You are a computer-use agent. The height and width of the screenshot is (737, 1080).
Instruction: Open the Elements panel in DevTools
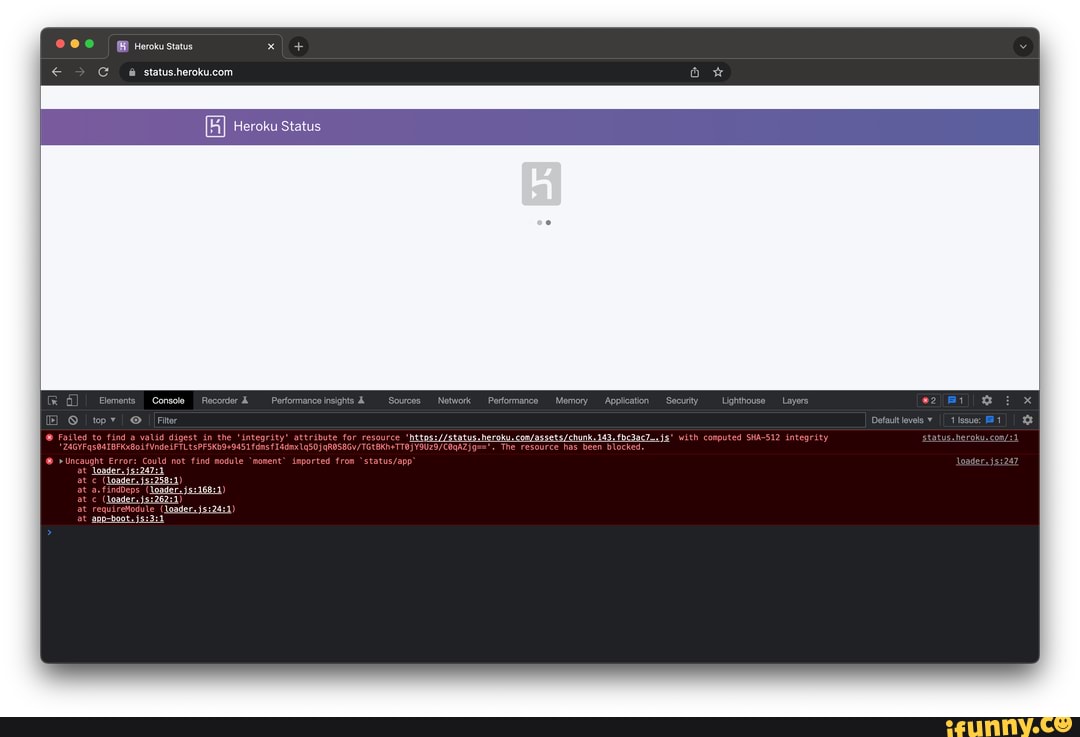coord(117,400)
